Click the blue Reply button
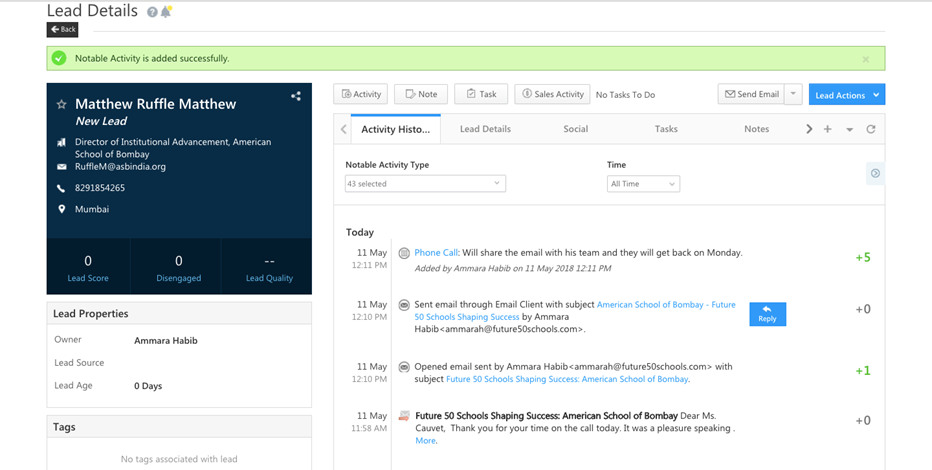This screenshot has height=470, width=932. [767, 314]
